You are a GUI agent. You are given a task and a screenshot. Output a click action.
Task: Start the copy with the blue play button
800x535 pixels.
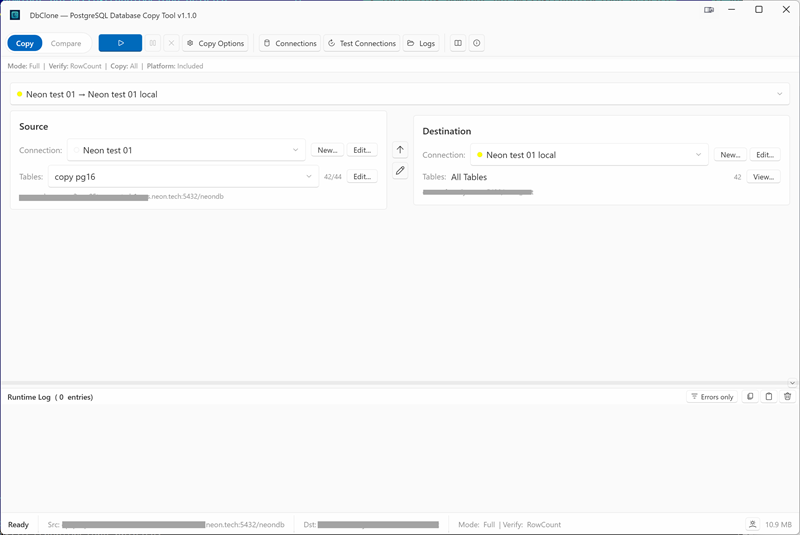coord(120,43)
